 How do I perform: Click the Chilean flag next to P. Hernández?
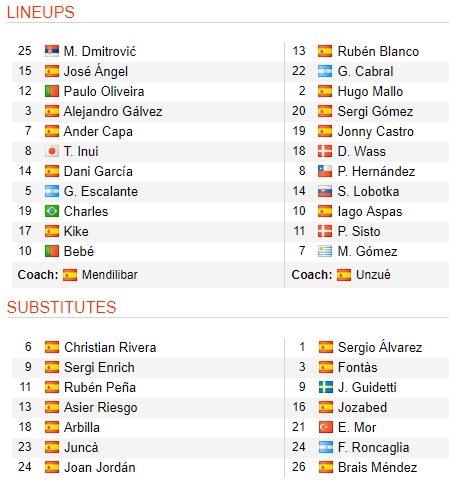325,171
